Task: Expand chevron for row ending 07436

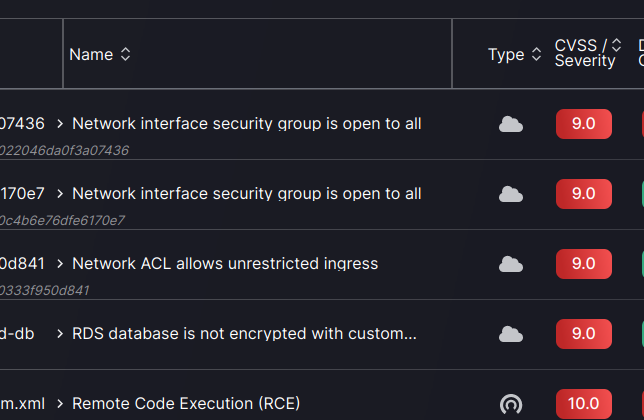Action: [x=61, y=124]
